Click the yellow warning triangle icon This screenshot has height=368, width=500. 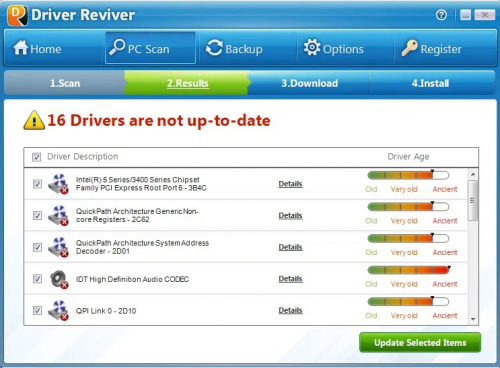coord(34,120)
